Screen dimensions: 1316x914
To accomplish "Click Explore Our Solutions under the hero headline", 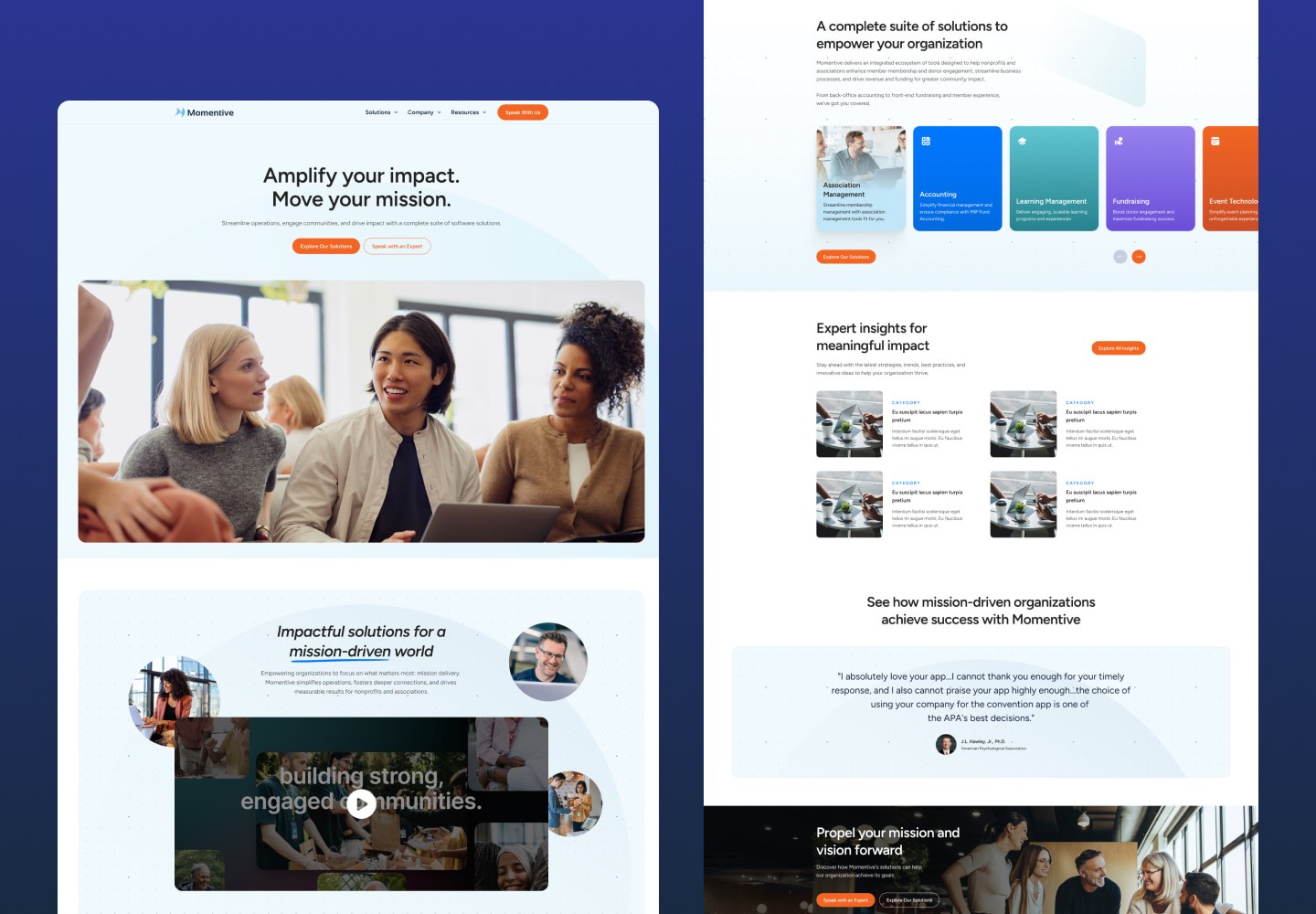I will click(x=325, y=246).
